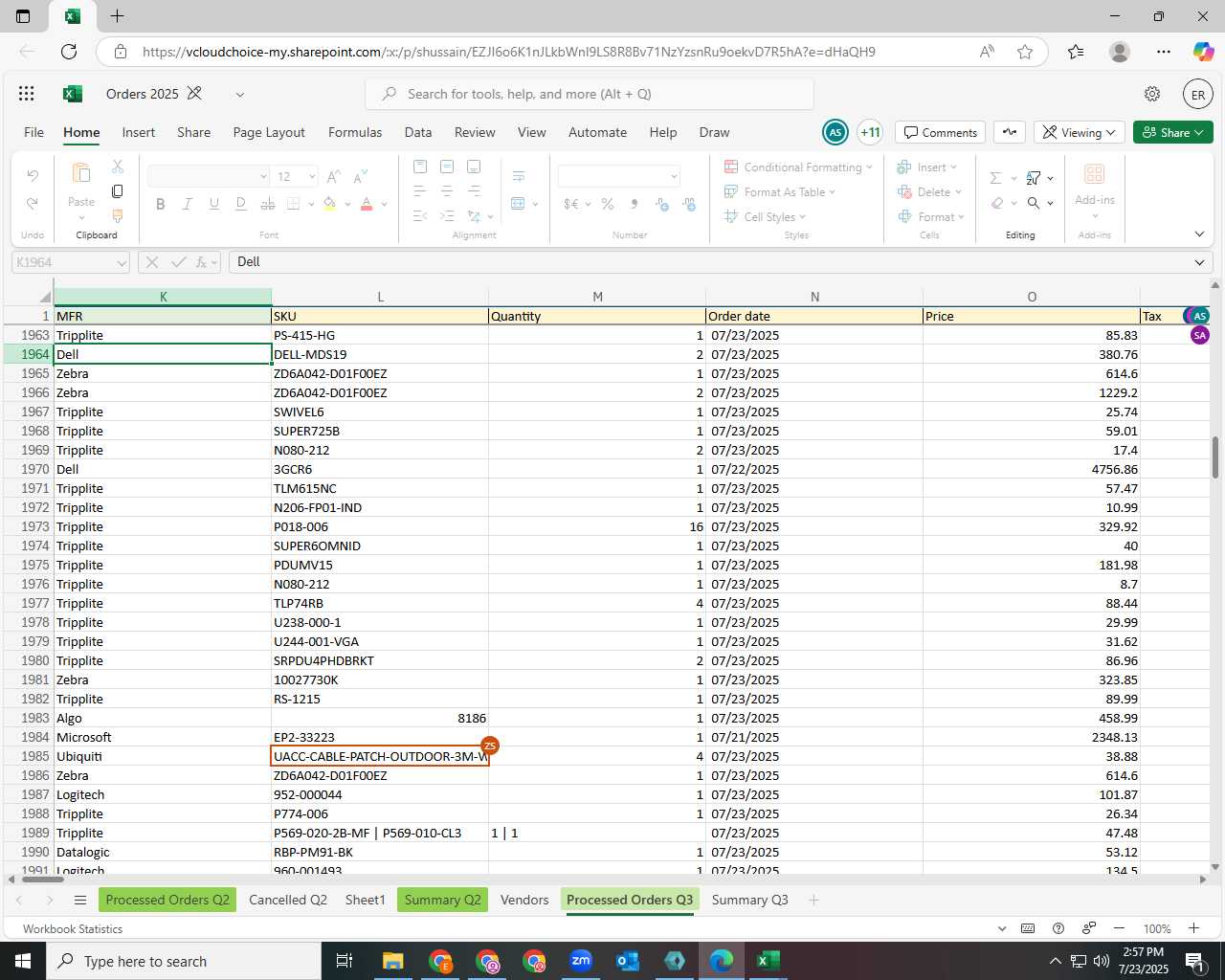
Task: Open the File menu
Action: 33,132
